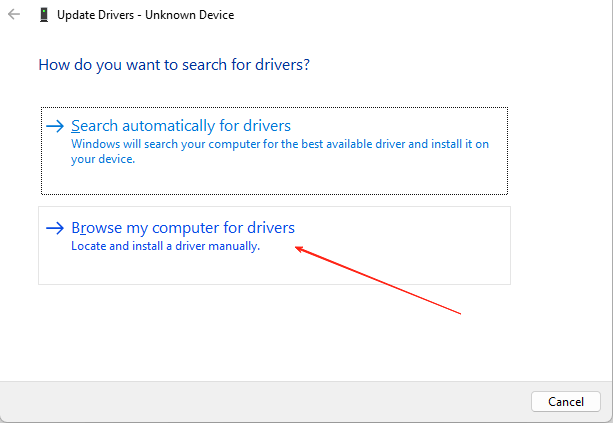Select Browse my computer for drivers

coord(183,228)
